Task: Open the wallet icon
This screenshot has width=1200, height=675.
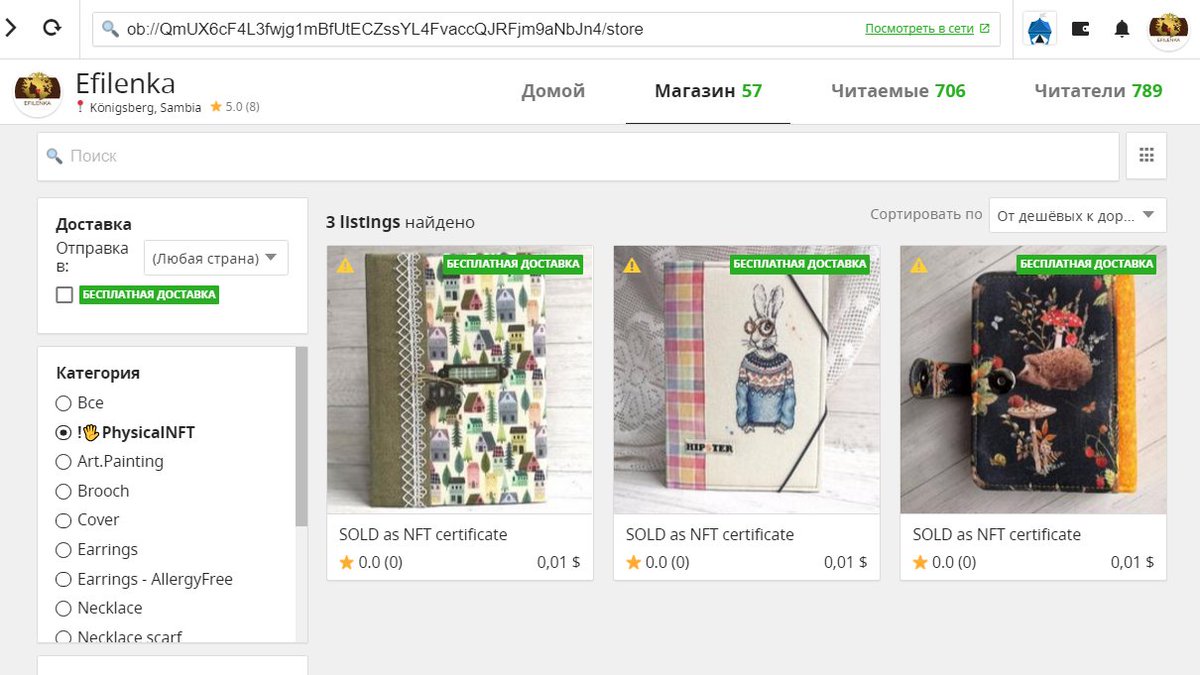Action: (1081, 29)
